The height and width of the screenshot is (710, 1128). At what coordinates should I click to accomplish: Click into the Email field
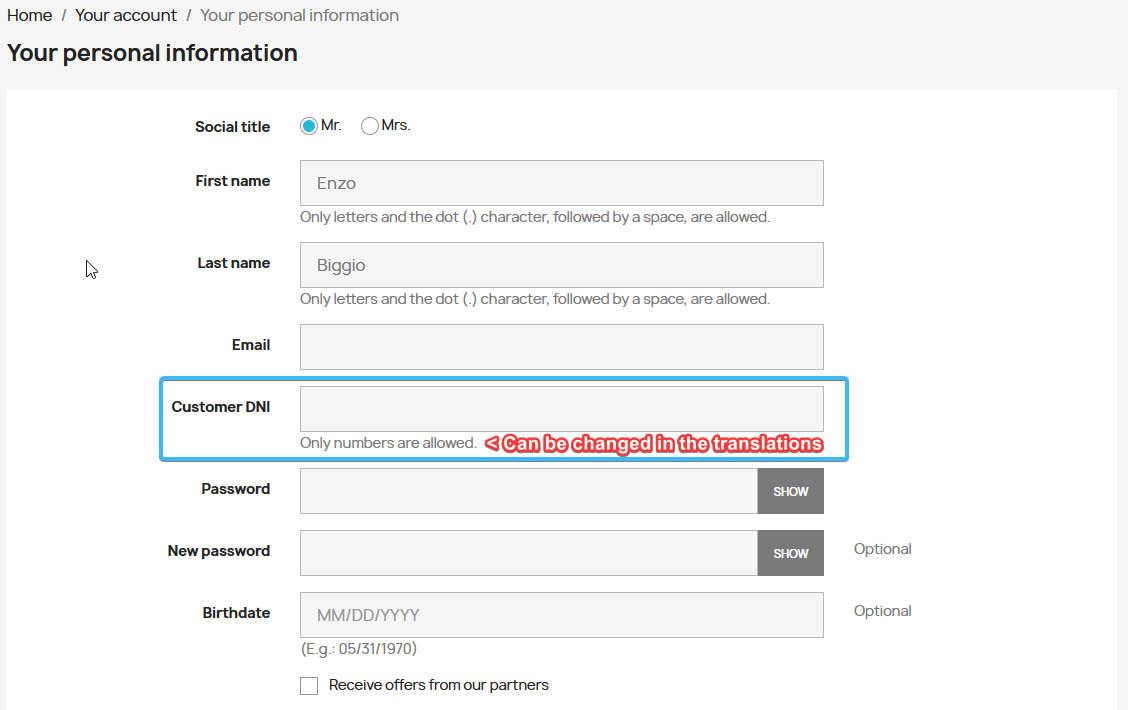click(561, 347)
